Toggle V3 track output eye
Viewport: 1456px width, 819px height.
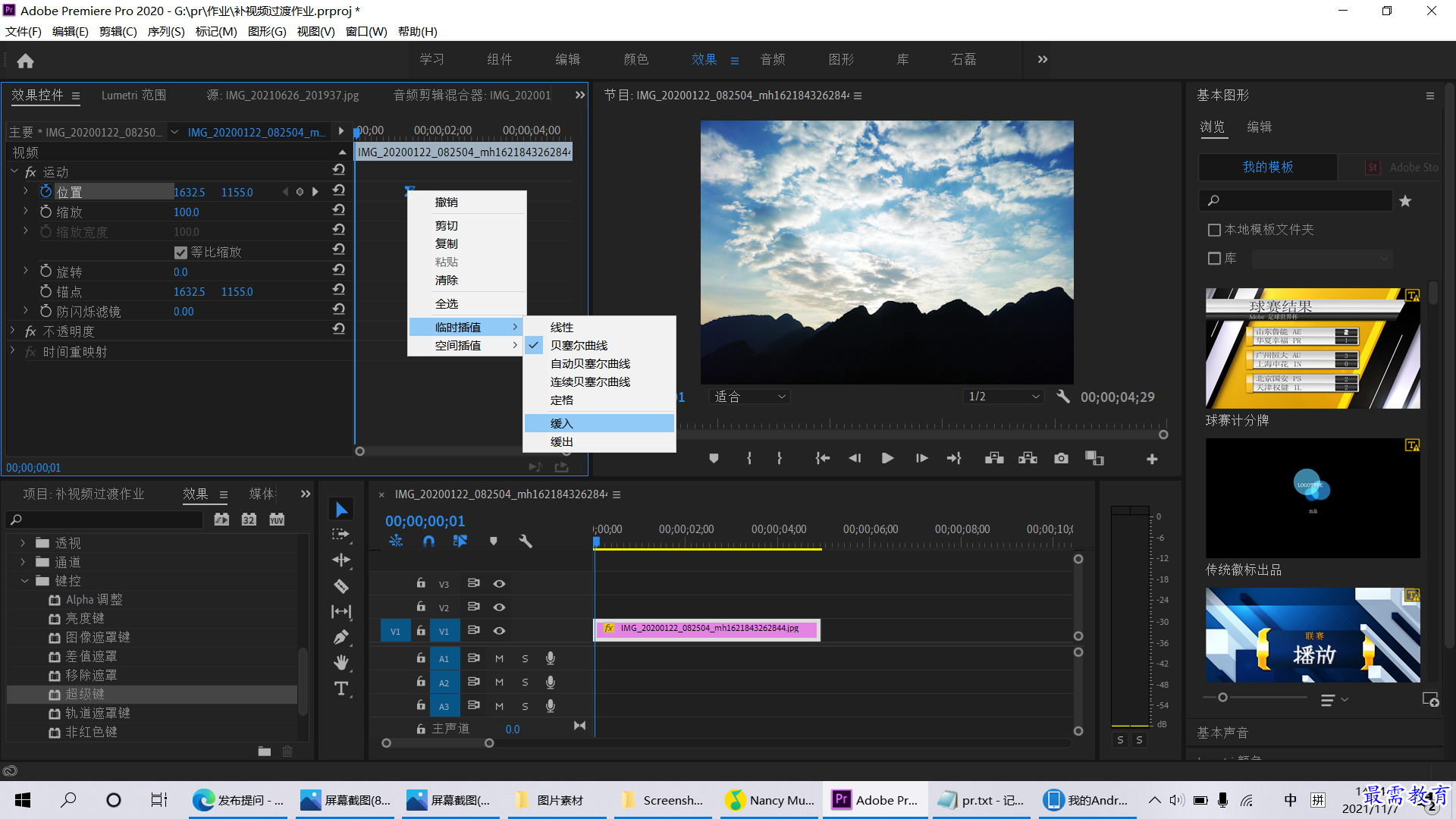tap(499, 583)
